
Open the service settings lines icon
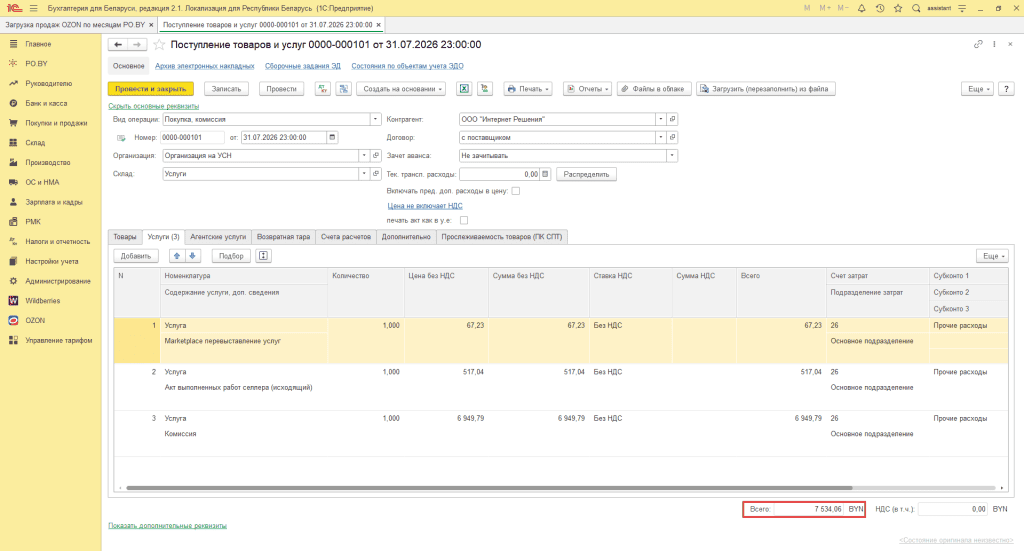[962, 8]
